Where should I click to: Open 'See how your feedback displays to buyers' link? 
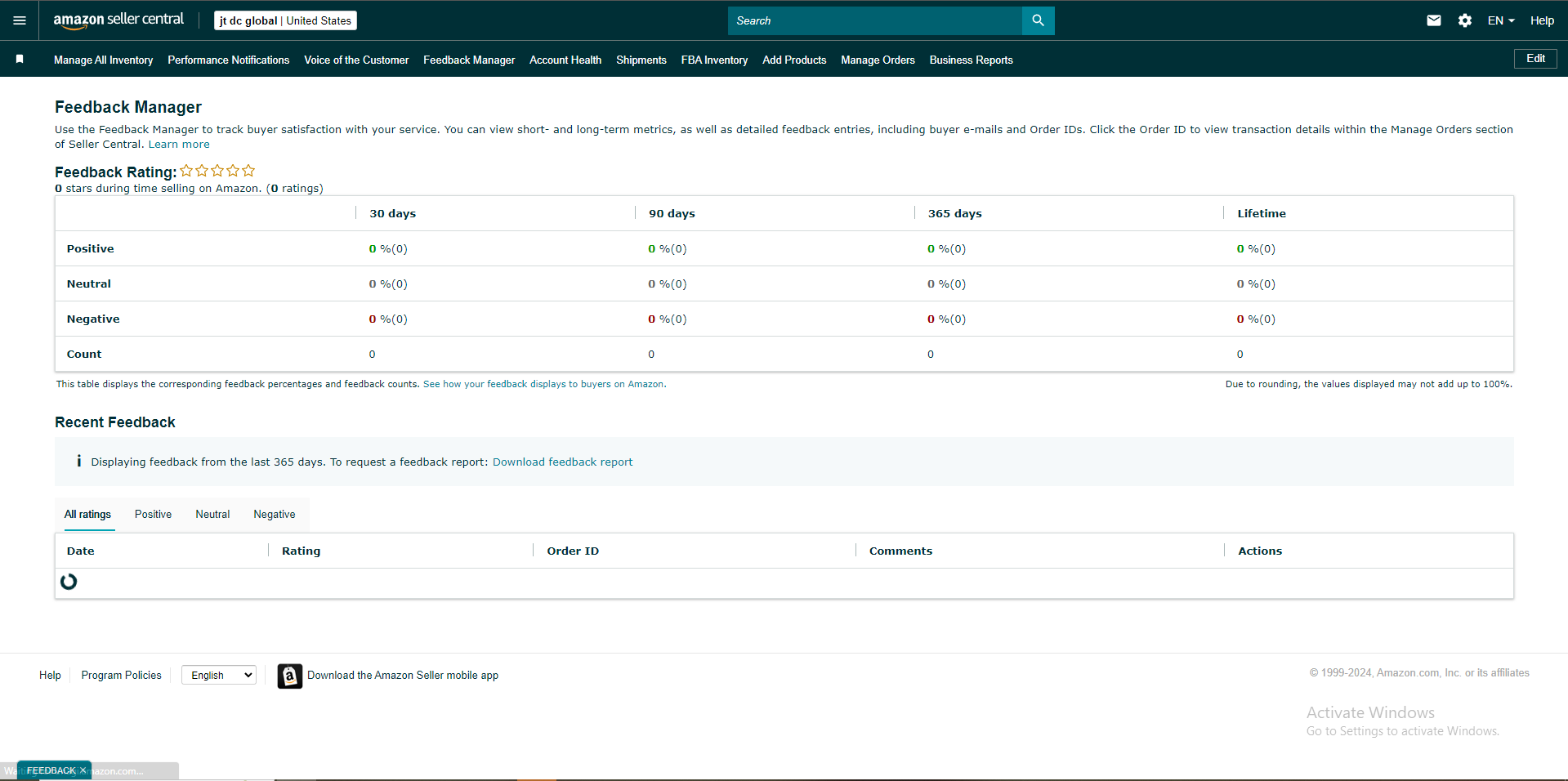pos(544,384)
